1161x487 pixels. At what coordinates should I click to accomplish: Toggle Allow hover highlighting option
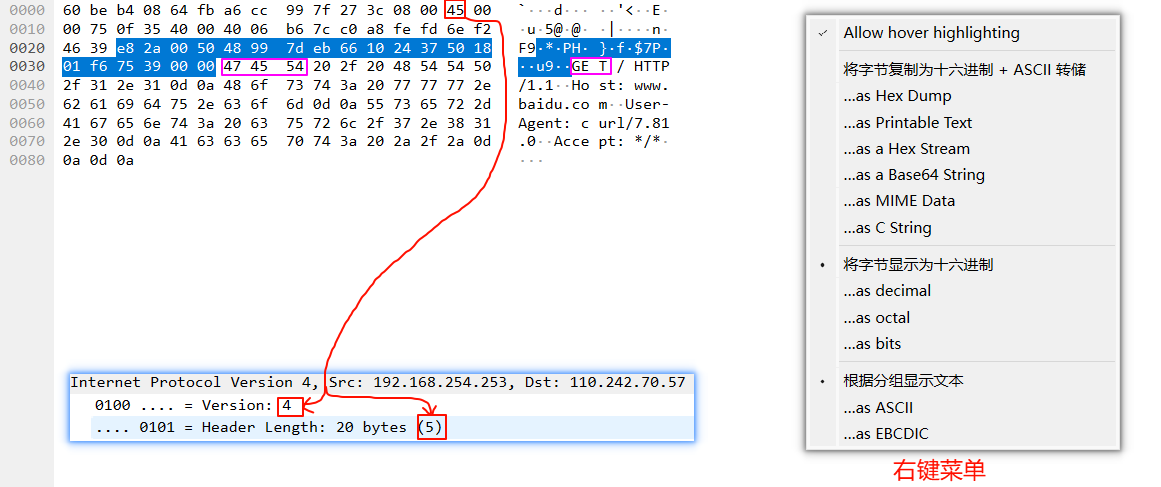[930, 33]
